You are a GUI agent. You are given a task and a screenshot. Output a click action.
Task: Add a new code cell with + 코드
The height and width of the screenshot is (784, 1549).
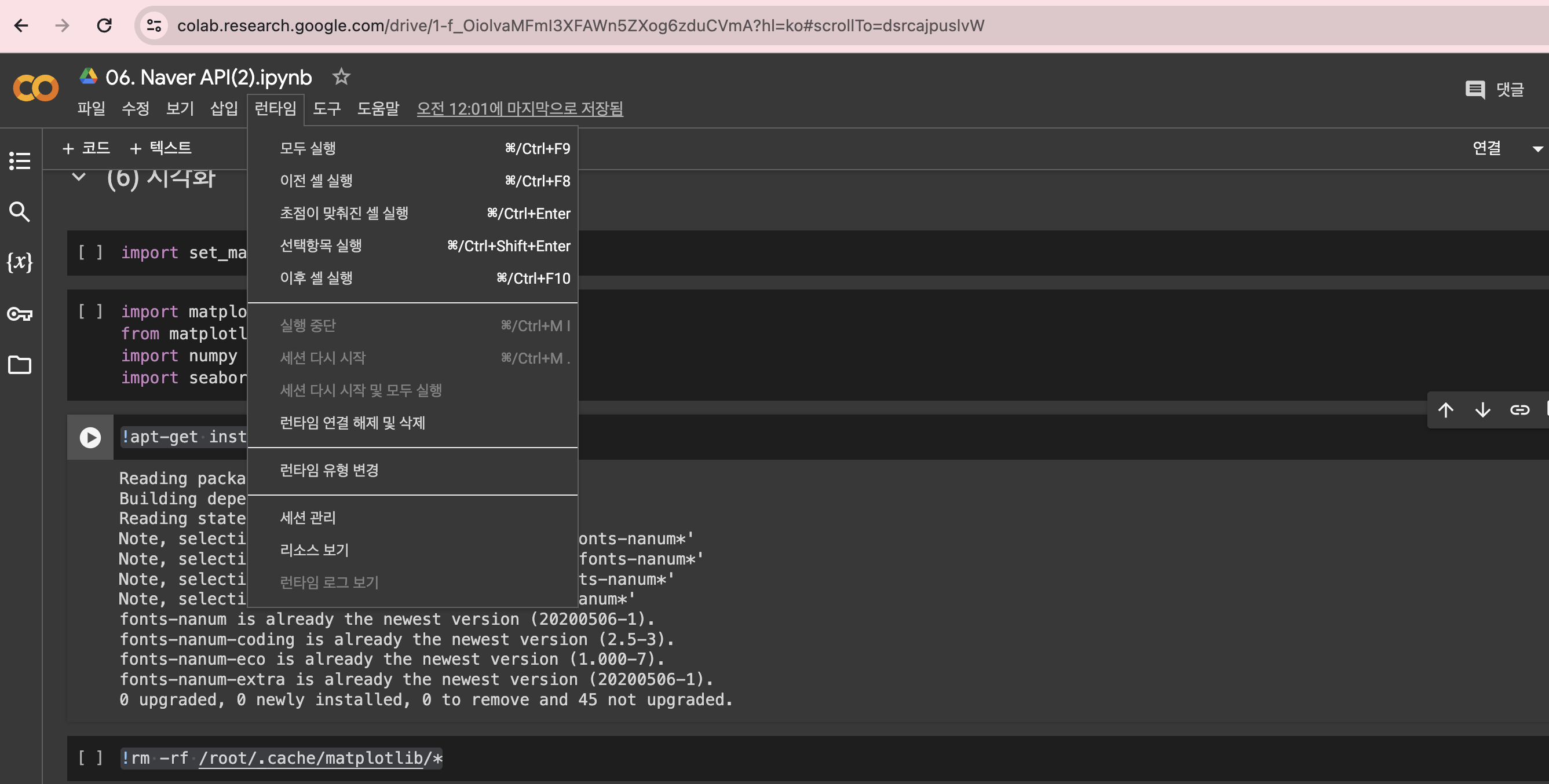point(86,148)
